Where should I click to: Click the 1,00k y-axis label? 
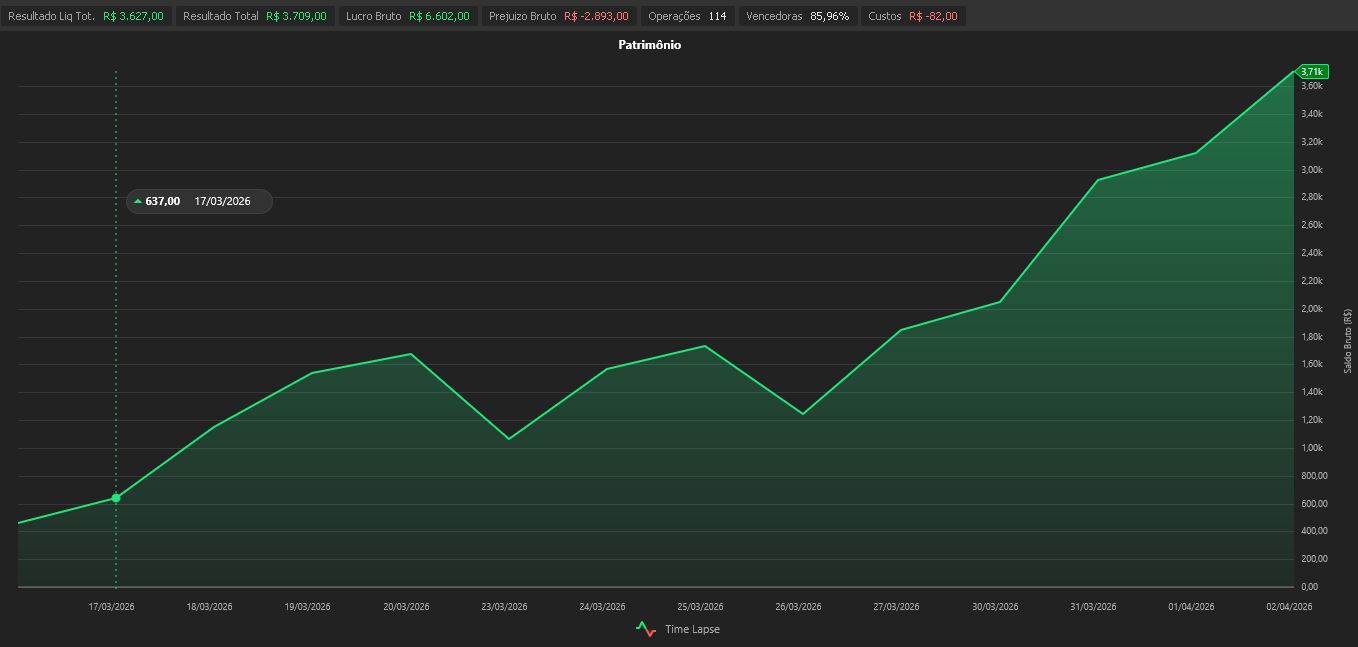point(1311,448)
